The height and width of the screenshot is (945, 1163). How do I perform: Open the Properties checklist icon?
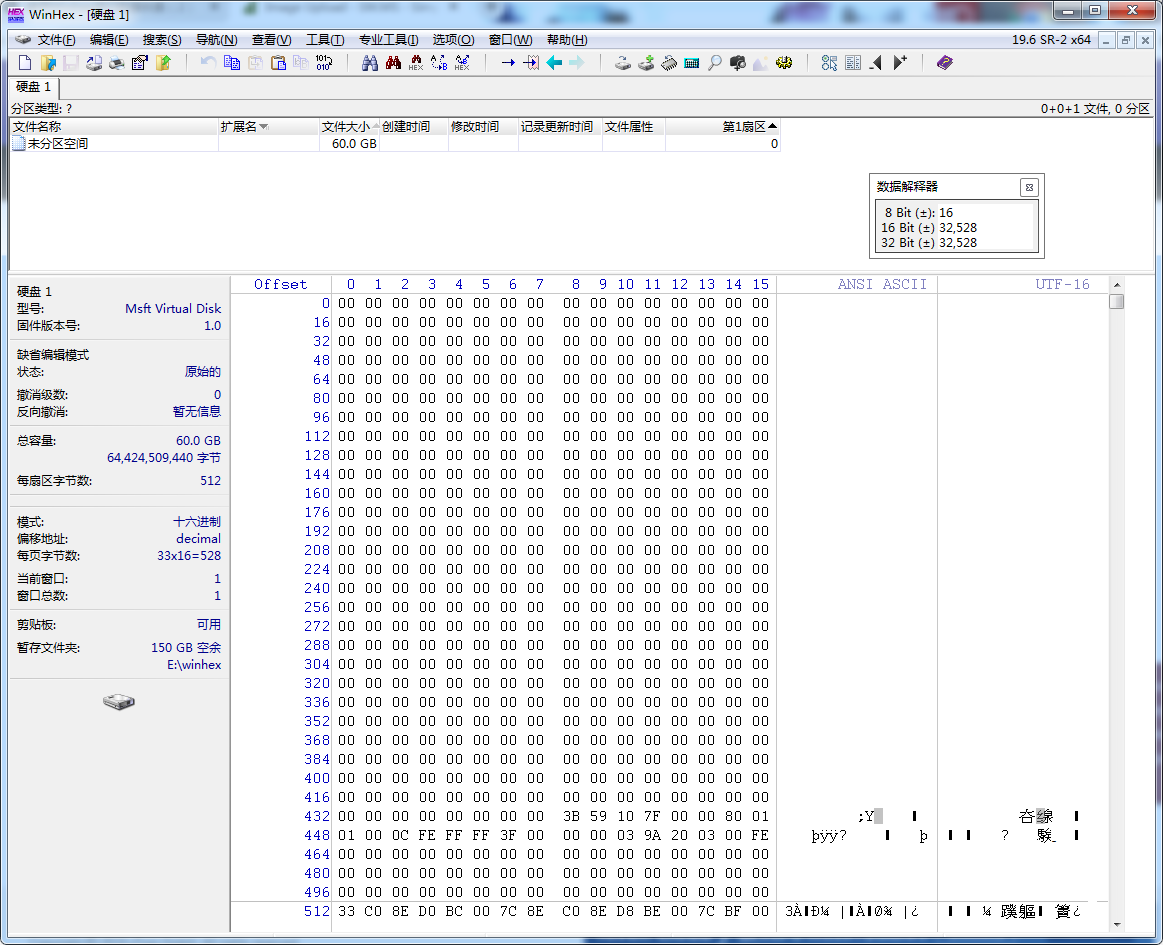(139, 63)
